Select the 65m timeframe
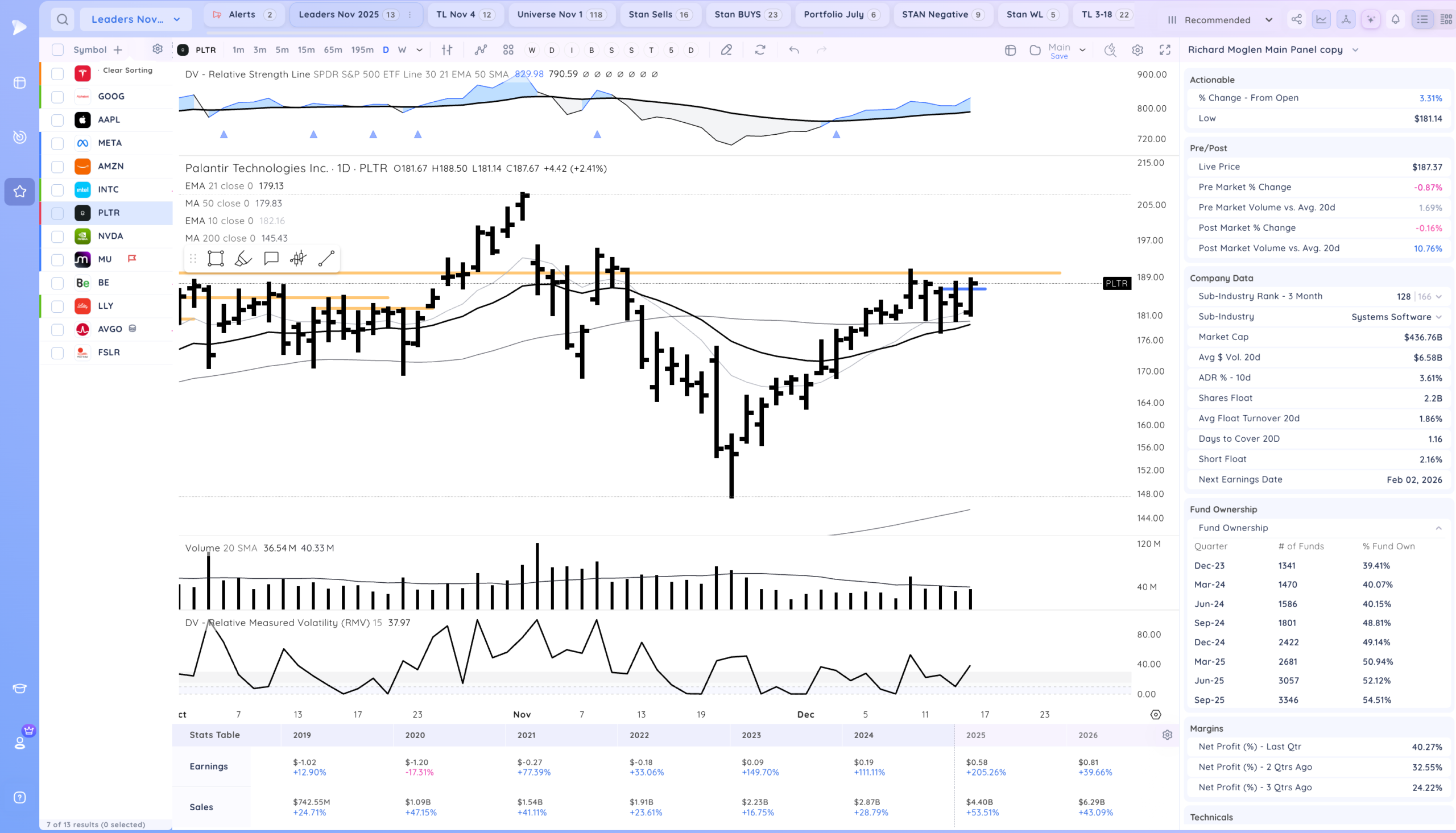Screen dimensions: 1456x833 click(332, 50)
